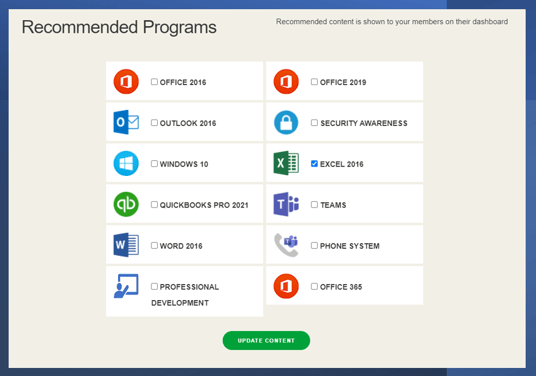Viewport: 536px width, 376px height.
Task: Click the QuickBooks Pro green icon
Action: (126, 204)
